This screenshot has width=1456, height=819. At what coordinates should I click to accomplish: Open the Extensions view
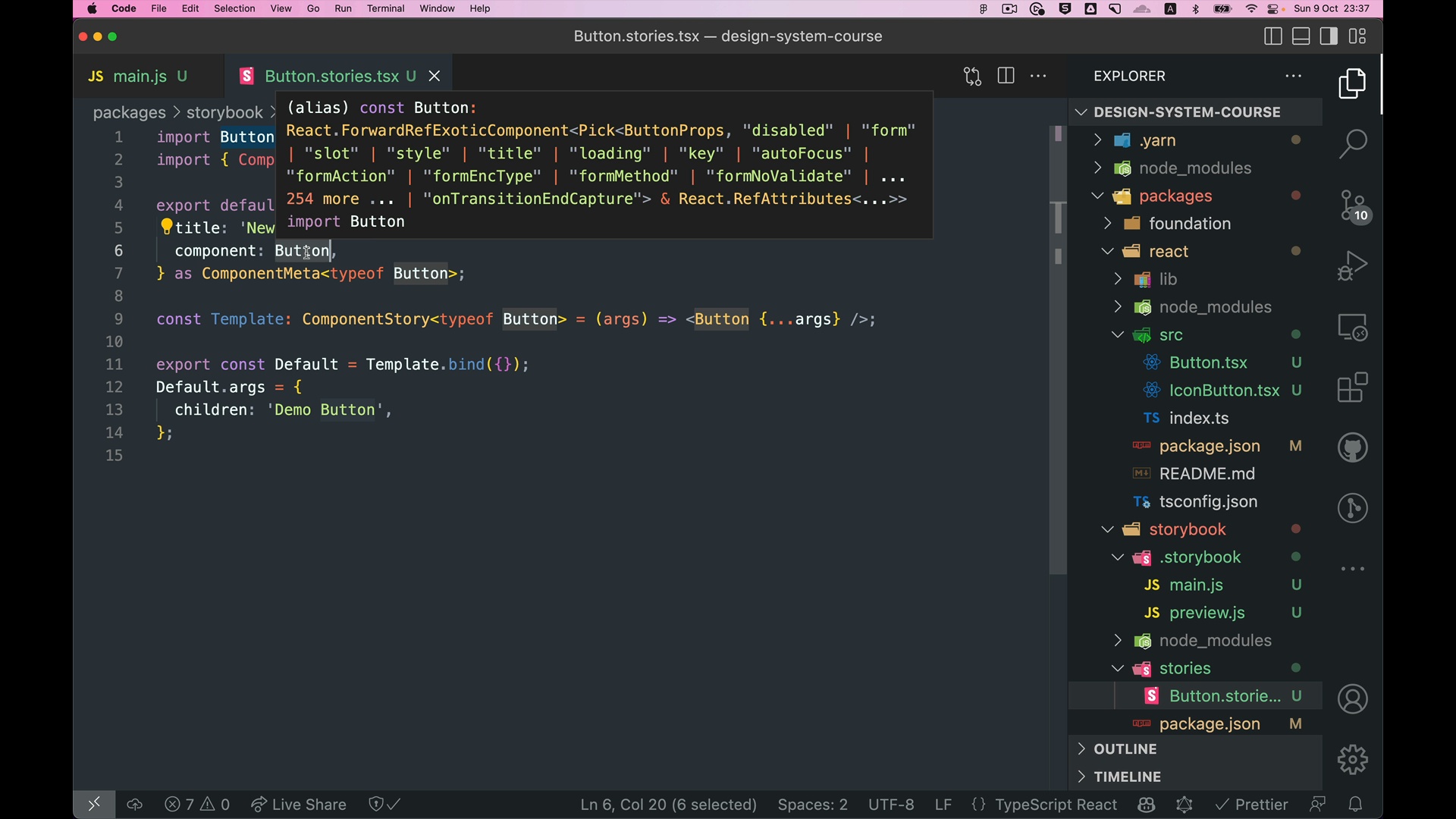tap(1353, 388)
